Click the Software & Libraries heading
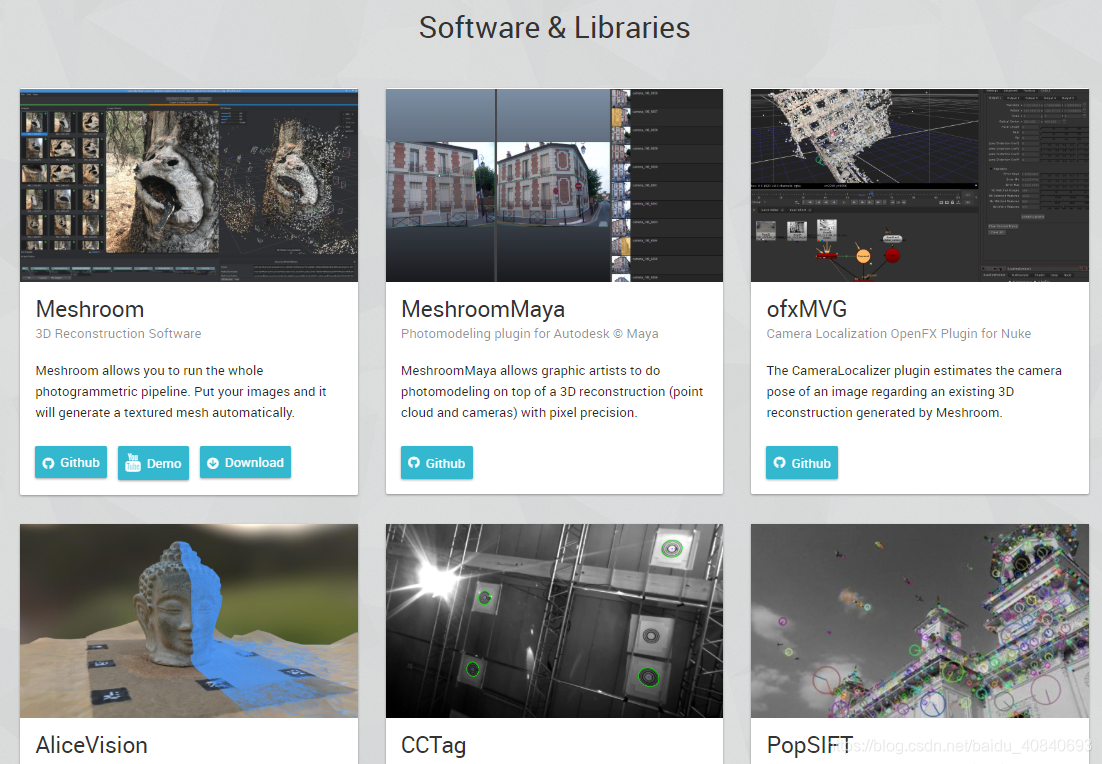This screenshot has width=1102, height=764. point(554,27)
